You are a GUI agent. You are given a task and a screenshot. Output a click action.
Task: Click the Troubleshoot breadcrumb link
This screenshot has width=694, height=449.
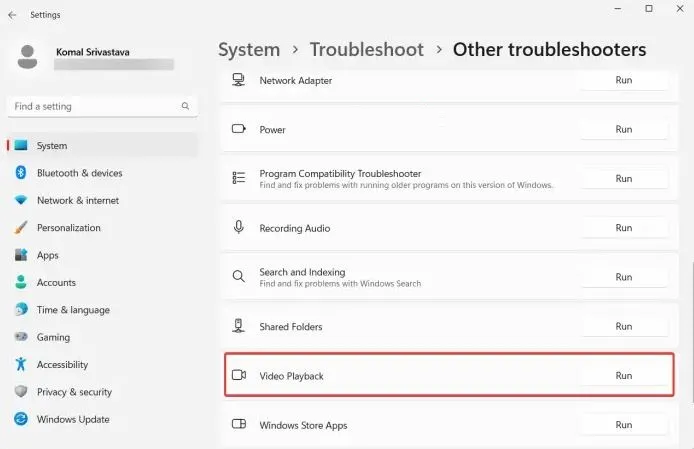[x=366, y=50]
